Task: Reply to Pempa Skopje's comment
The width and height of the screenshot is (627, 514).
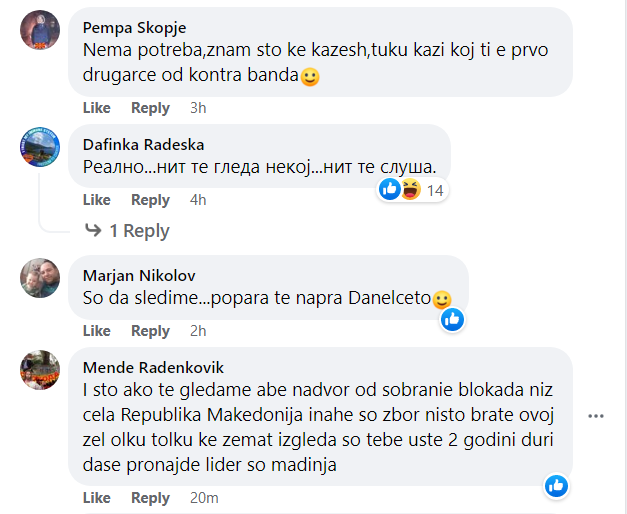Action: (151, 108)
